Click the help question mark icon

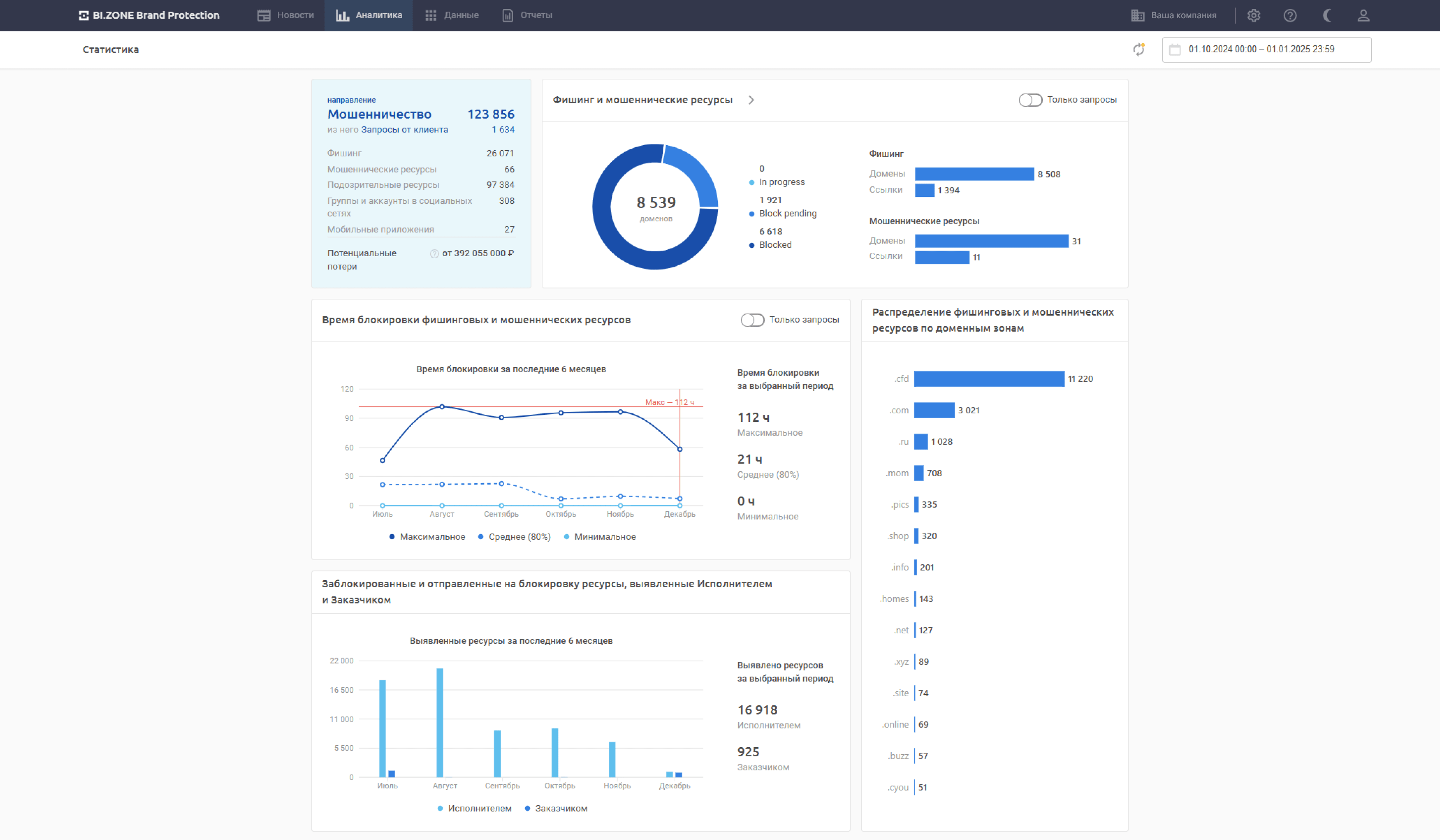(1290, 15)
